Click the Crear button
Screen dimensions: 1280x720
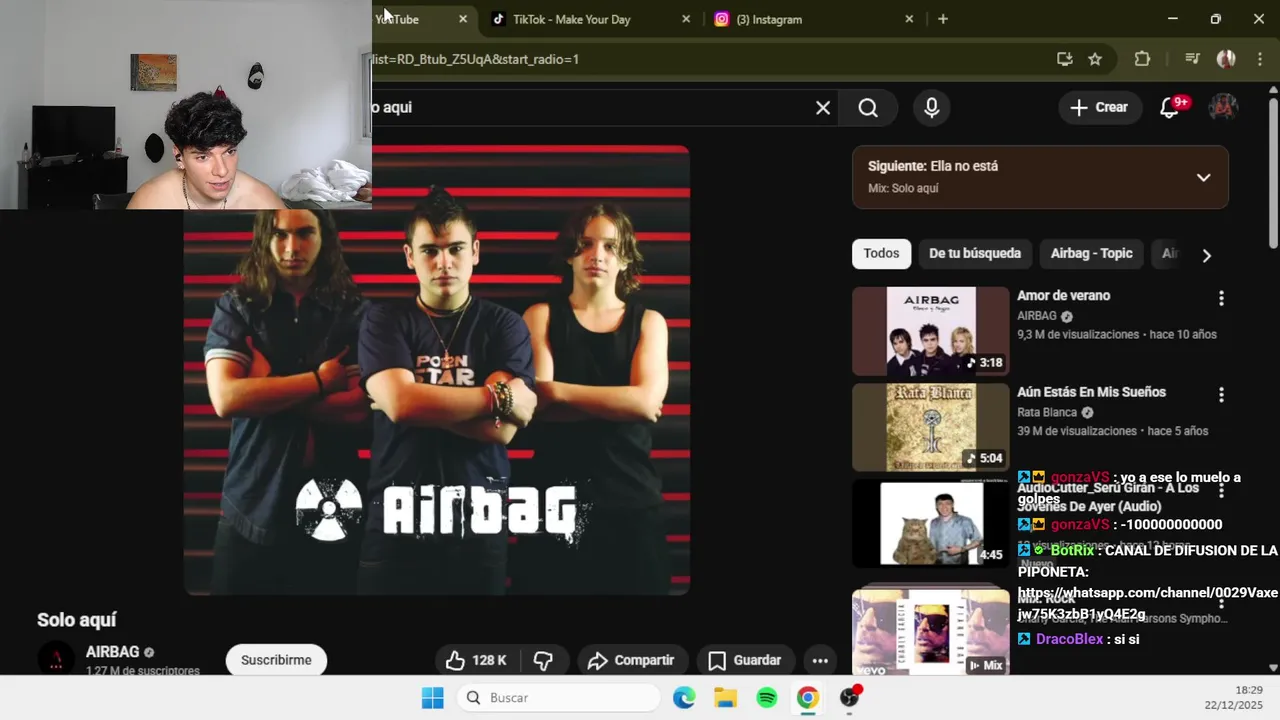tap(1100, 107)
